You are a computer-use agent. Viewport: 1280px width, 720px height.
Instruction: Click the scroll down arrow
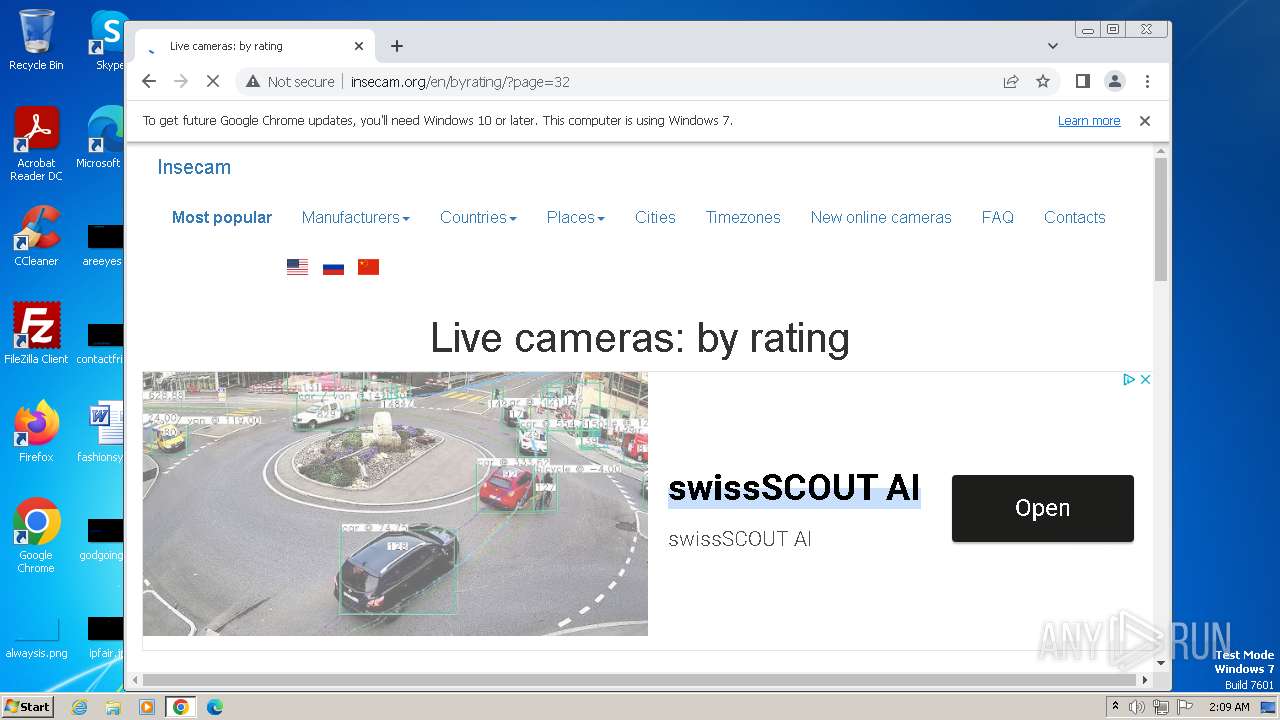click(1161, 662)
